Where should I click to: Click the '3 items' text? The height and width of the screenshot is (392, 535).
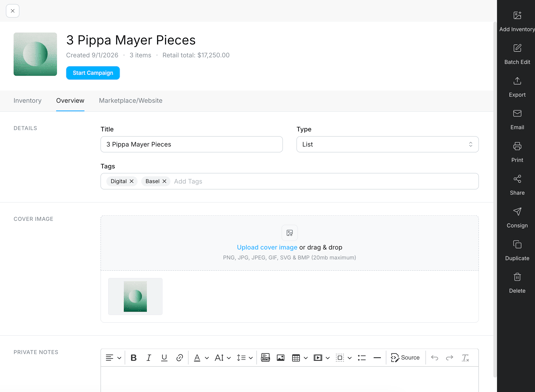[x=140, y=55]
